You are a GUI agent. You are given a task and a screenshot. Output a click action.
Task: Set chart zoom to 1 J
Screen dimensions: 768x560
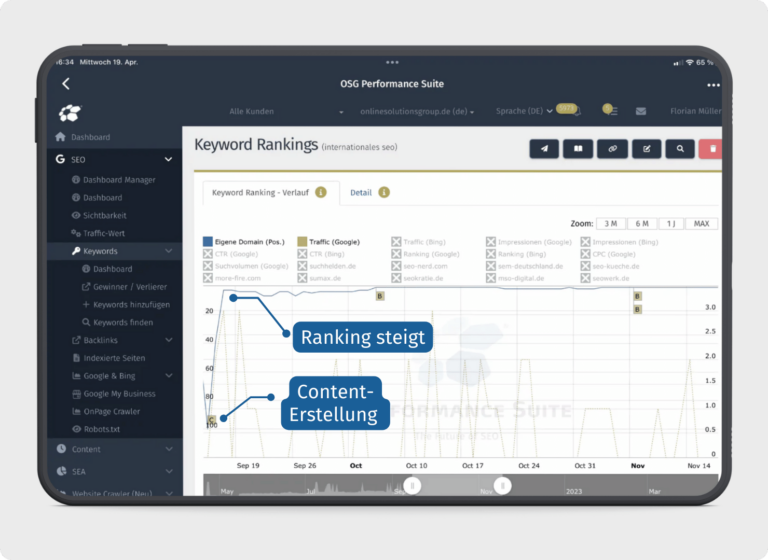(x=671, y=224)
